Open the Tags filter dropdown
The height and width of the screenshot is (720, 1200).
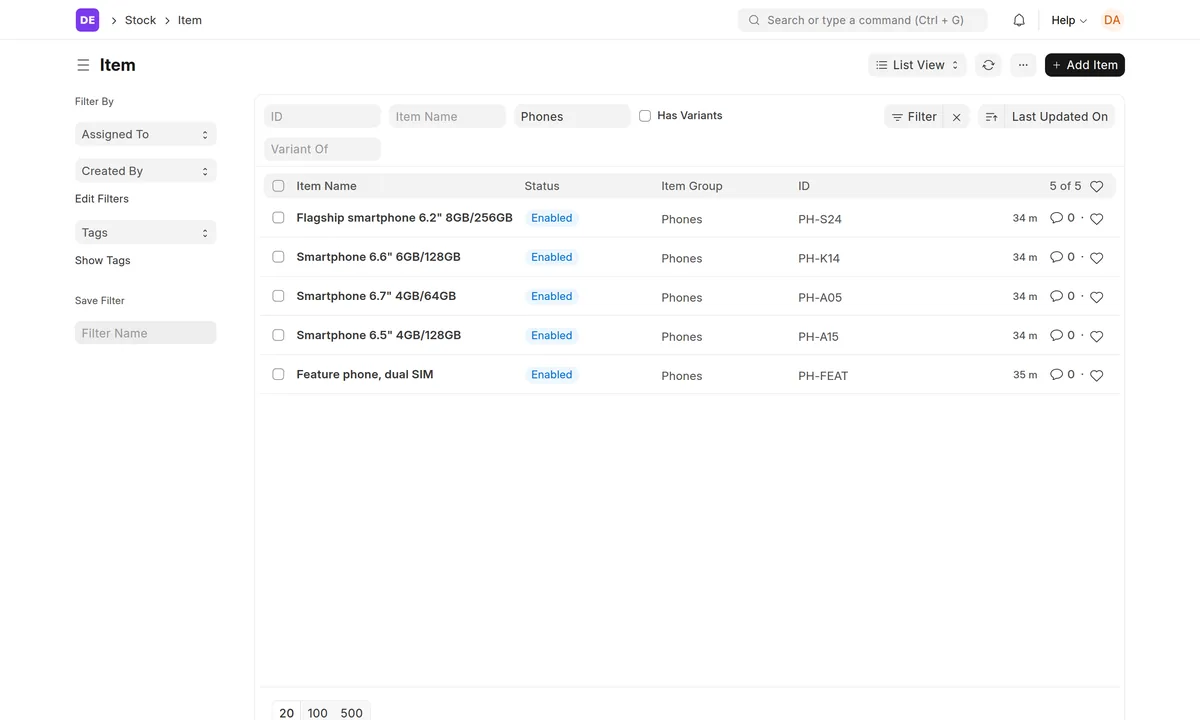(x=145, y=232)
